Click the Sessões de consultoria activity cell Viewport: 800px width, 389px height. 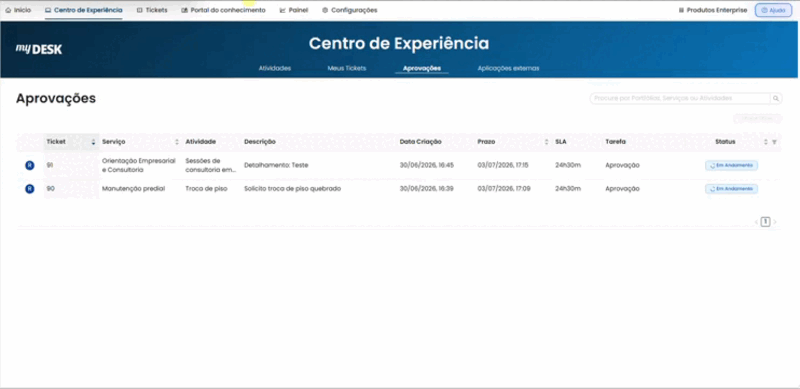[x=210, y=165]
